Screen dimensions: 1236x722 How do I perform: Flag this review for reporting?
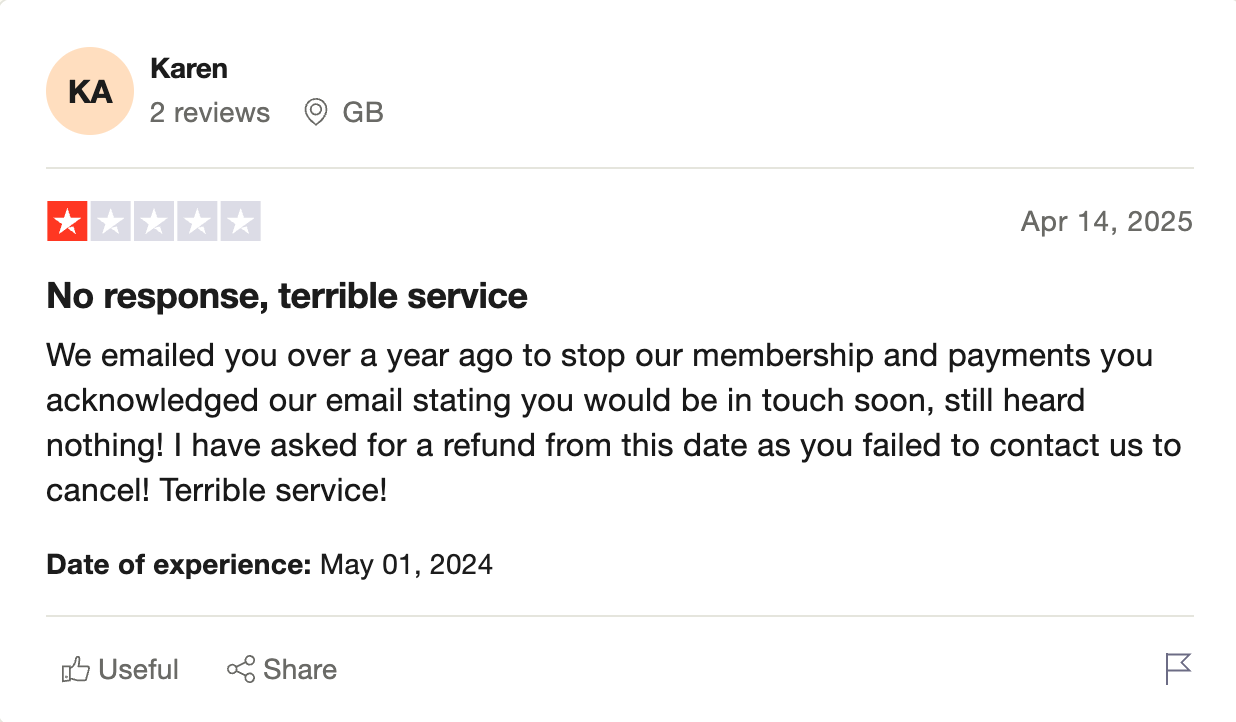[1179, 669]
